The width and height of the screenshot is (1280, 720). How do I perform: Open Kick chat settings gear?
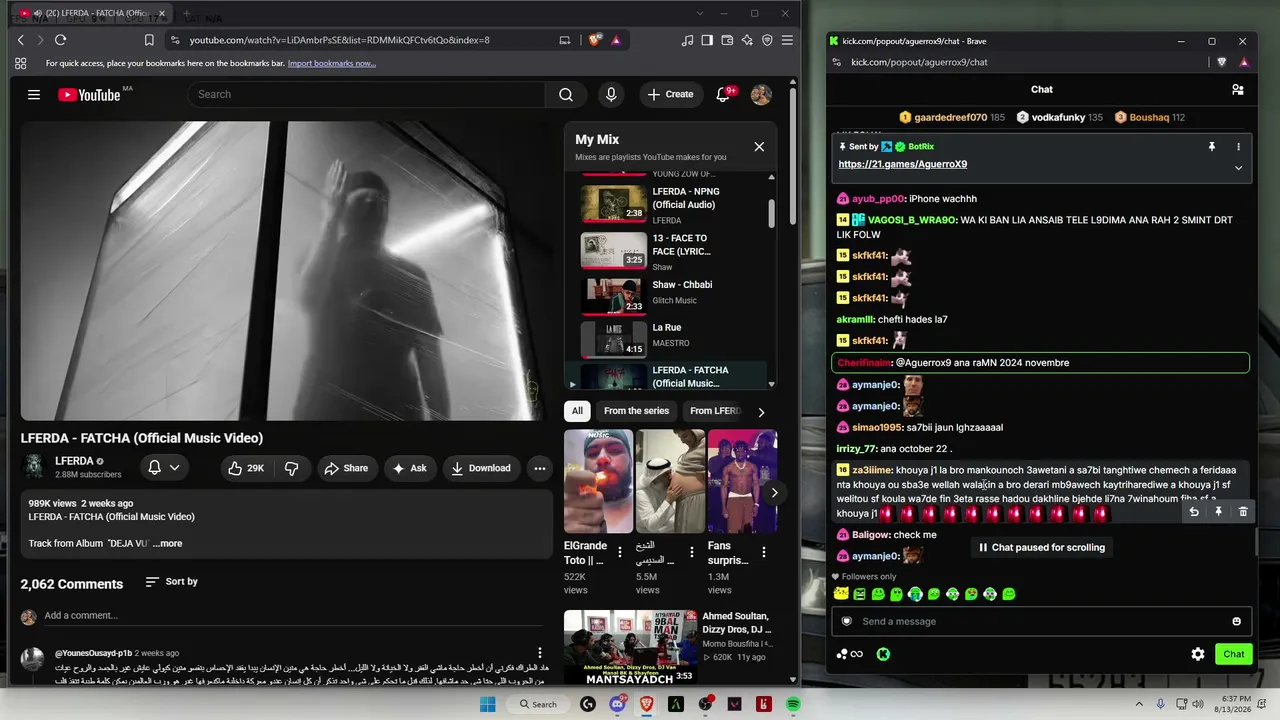coord(1198,654)
